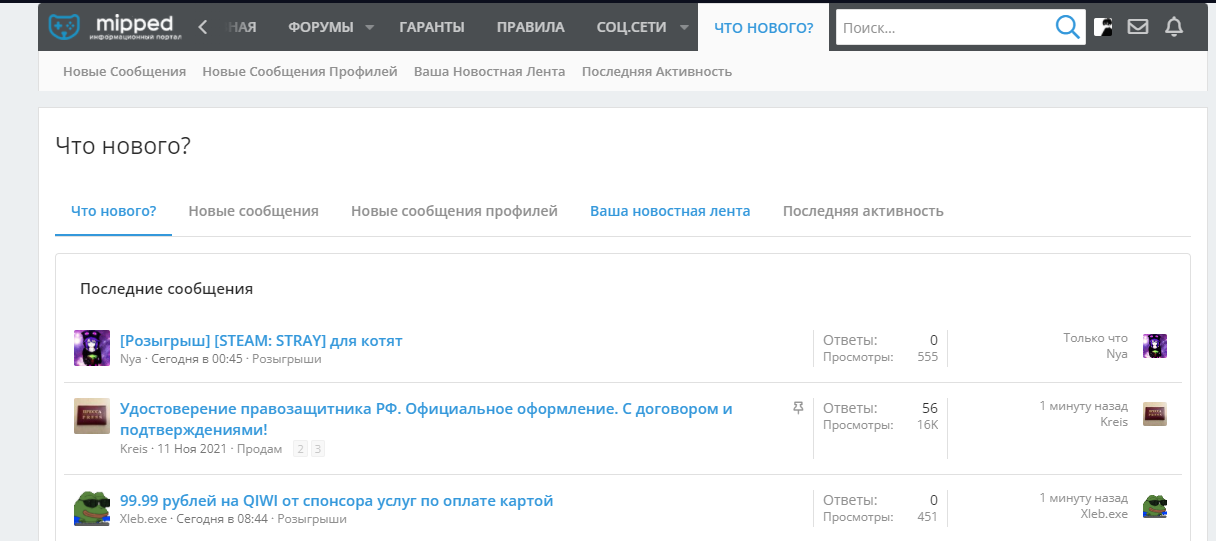The height and width of the screenshot is (541, 1216).
Task: Open the Продам category link
Action: point(259,449)
